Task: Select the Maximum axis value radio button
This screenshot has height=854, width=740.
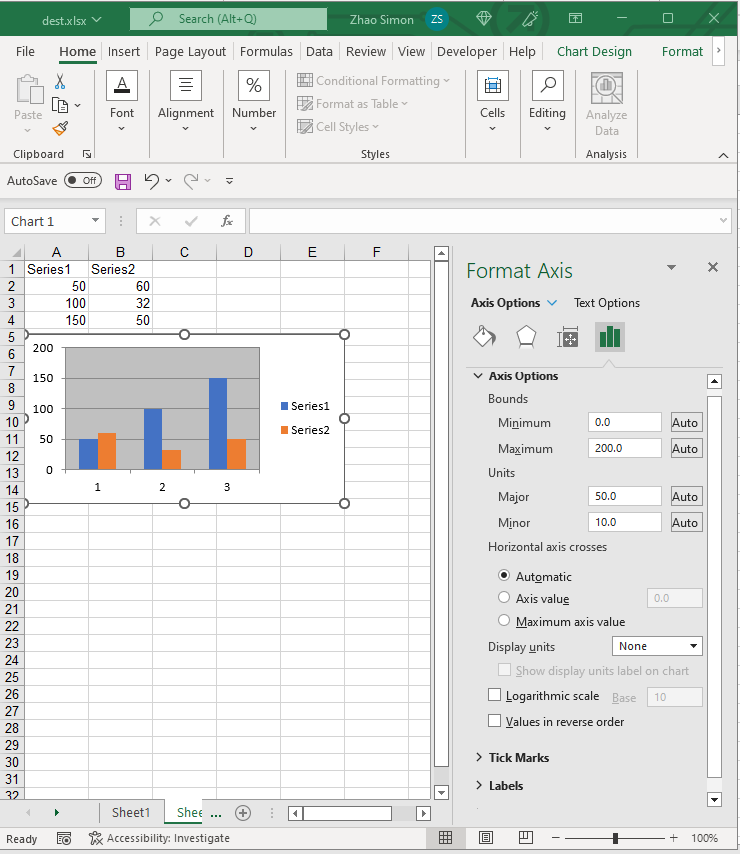Action: pyautogui.click(x=504, y=621)
